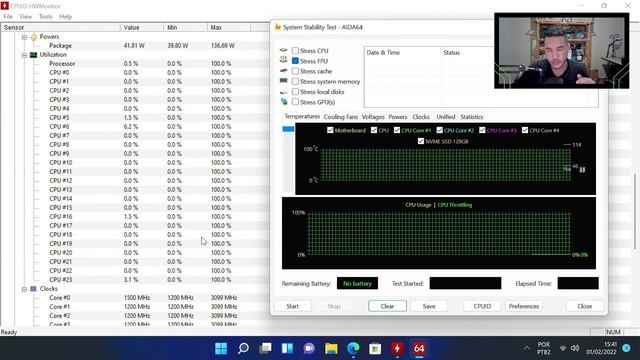This screenshot has height=360, width=640.
Task: Click the Save button
Action: coord(429,306)
